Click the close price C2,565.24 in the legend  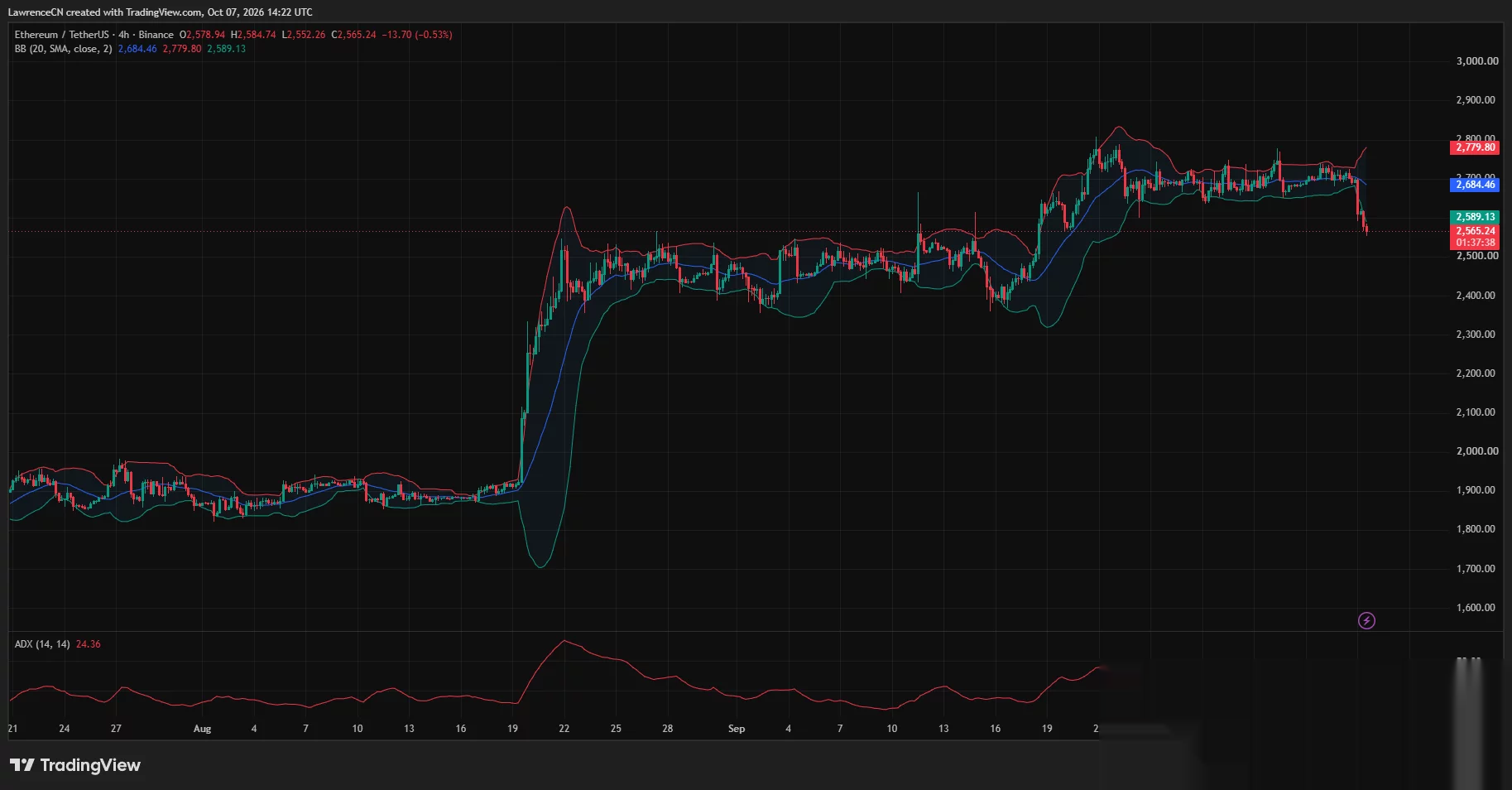click(x=353, y=35)
